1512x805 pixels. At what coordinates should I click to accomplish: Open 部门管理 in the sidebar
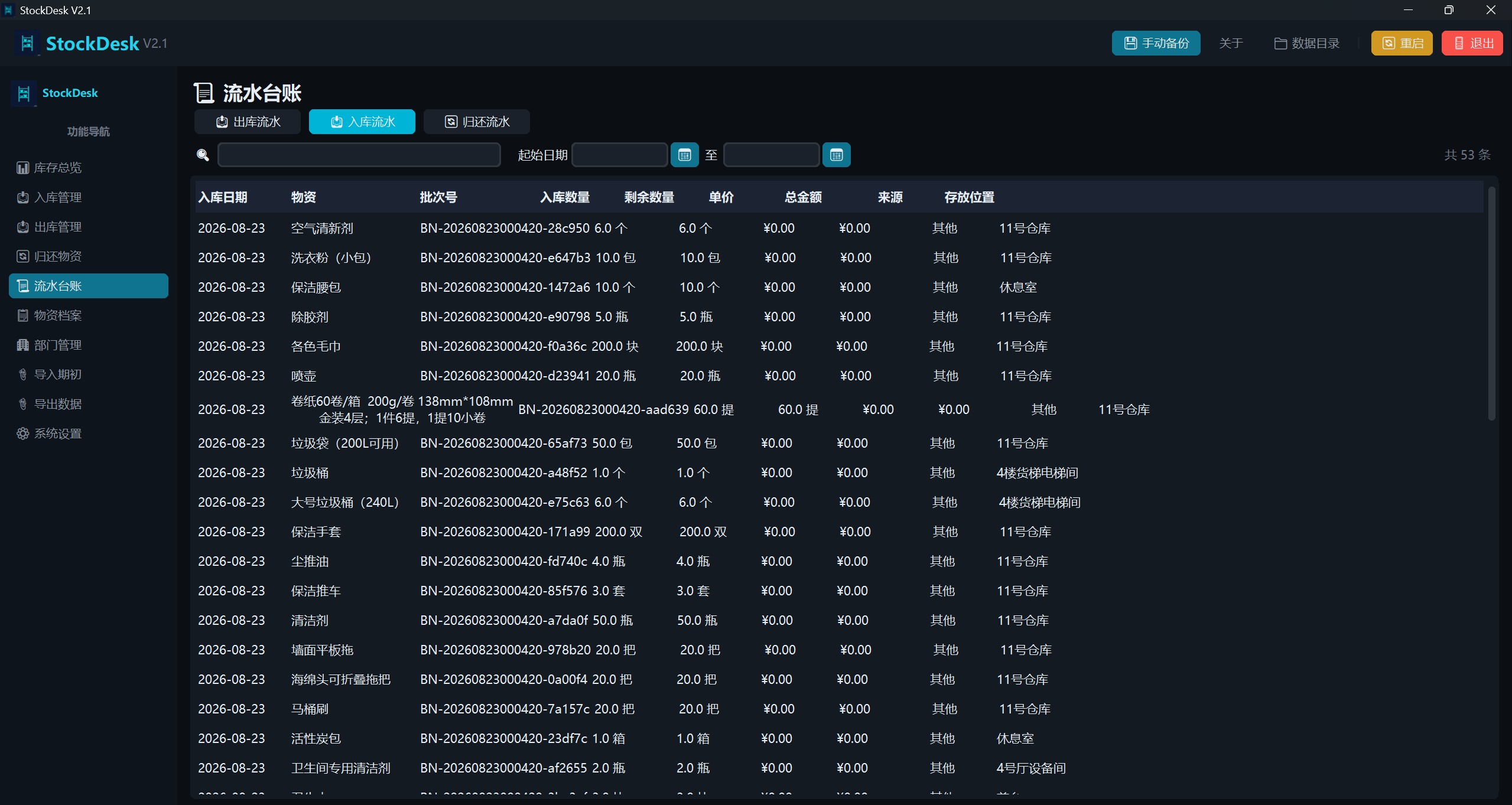point(89,345)
